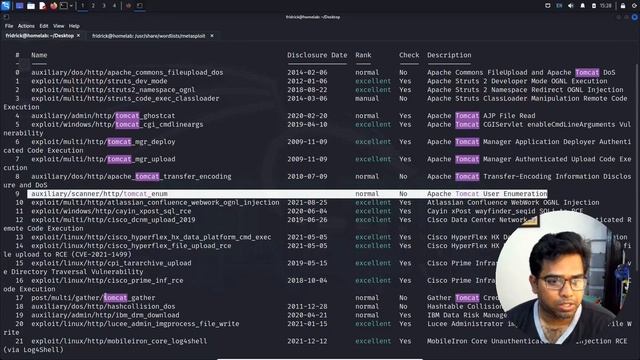
Task: Click exploit/windows/http/tomcat_cgi_cmdlineargs entry
Action: 117,124
